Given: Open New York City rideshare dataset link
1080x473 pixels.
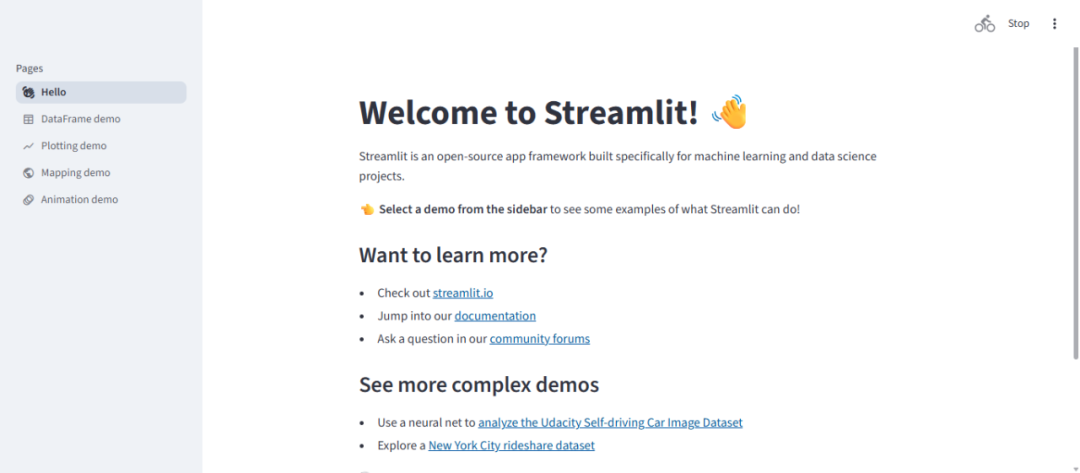Looking at the screenshot, I should point(511,445).
